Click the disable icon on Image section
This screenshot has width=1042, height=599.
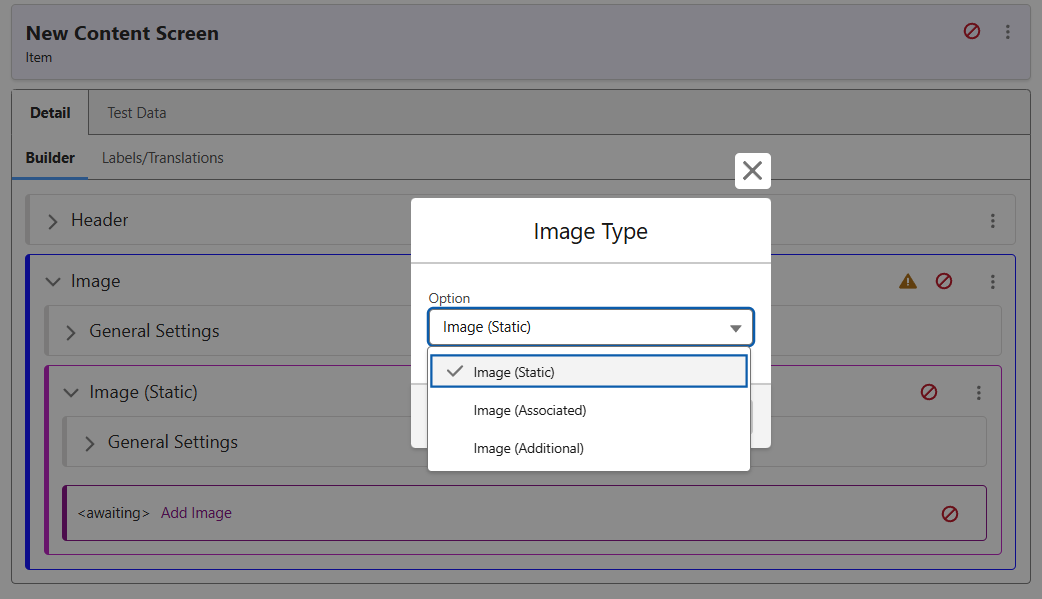point(943,282)
